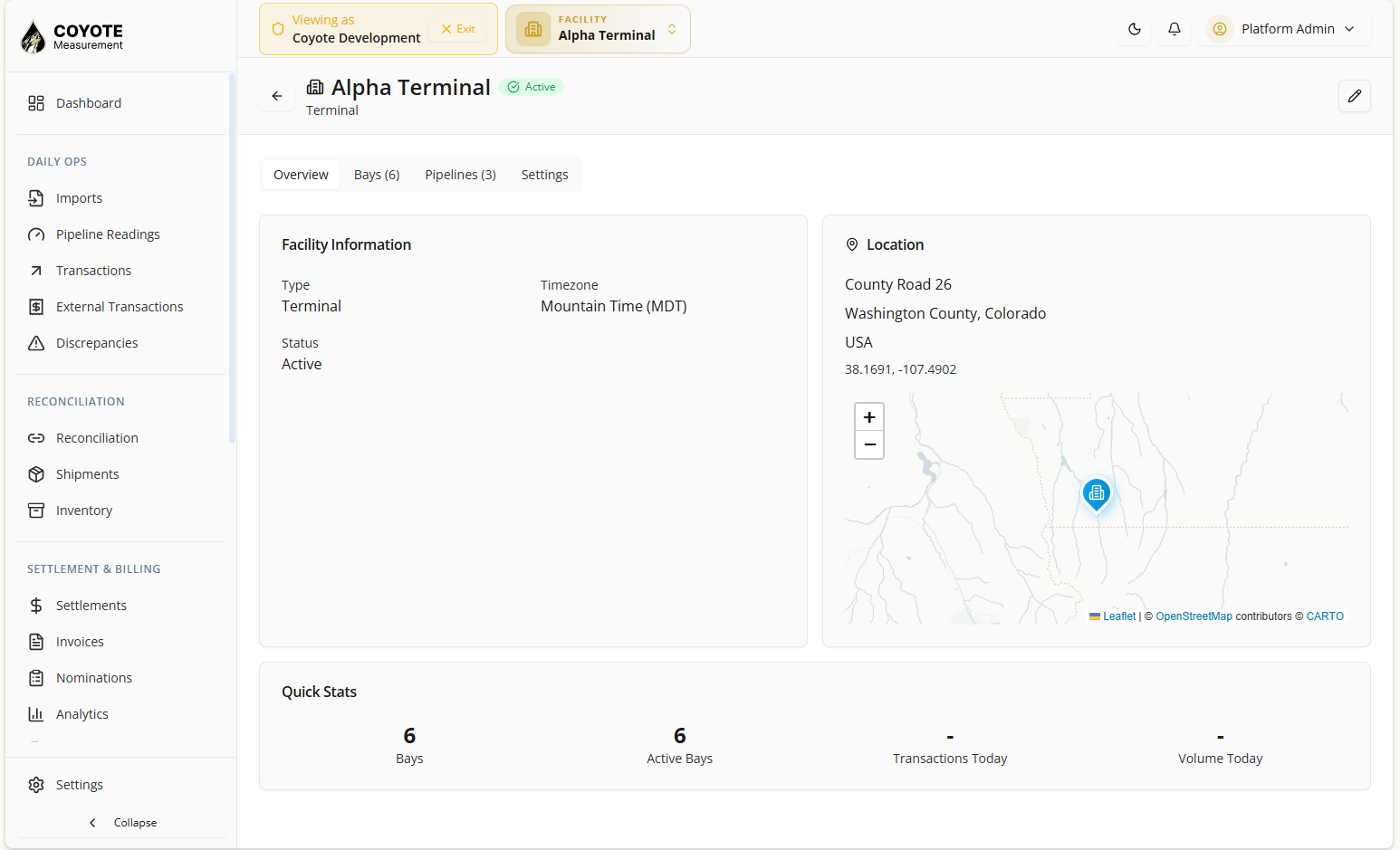The image size is (1400, 850).
Task: Click the Settlements dollar icon
Action: coord(36,606)
